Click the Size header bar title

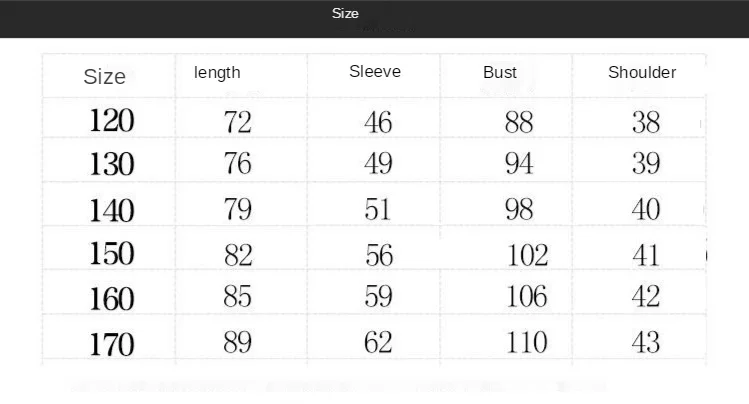[345, 13]
